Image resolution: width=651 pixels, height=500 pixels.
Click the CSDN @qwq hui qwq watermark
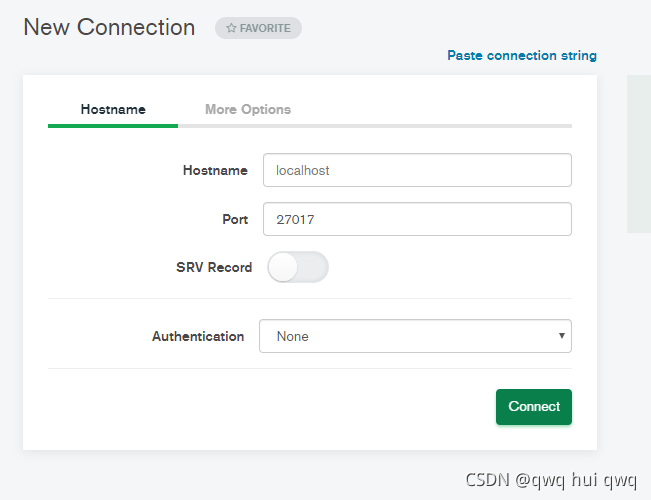click(551, 480)
